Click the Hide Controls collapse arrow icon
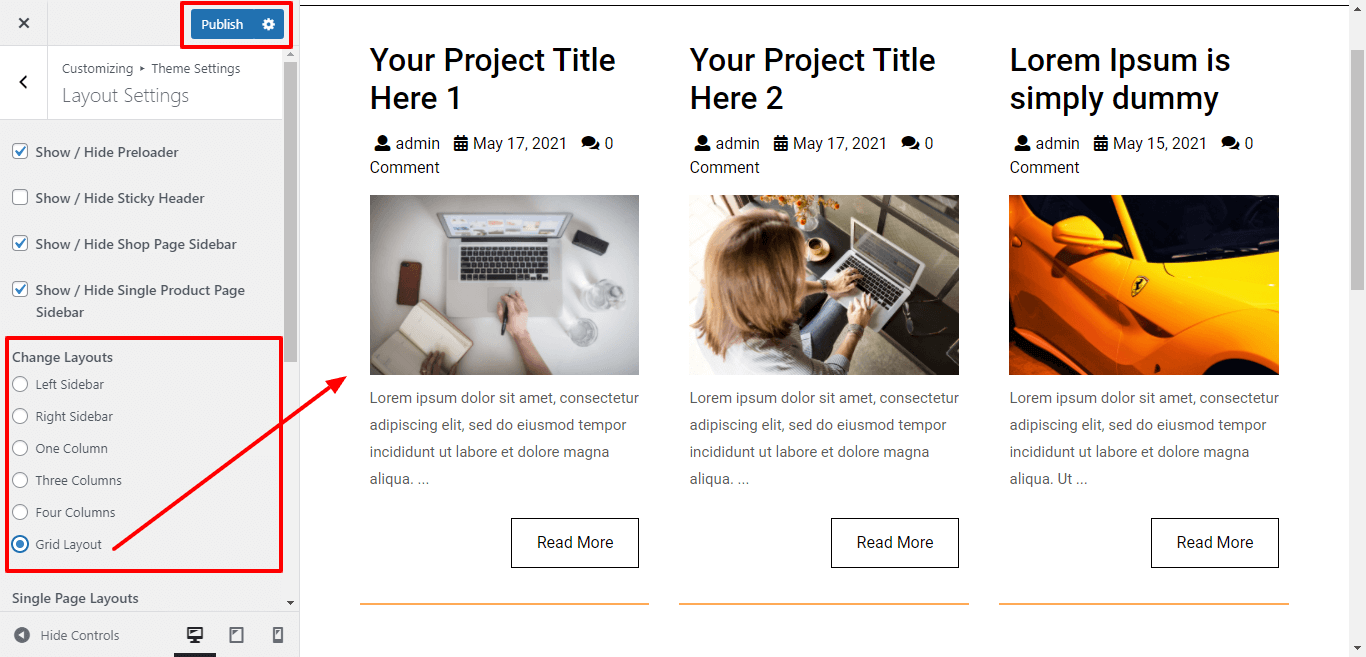This screenshot has width=1366, height=657. pyautogui.click(x=22, y=635)
